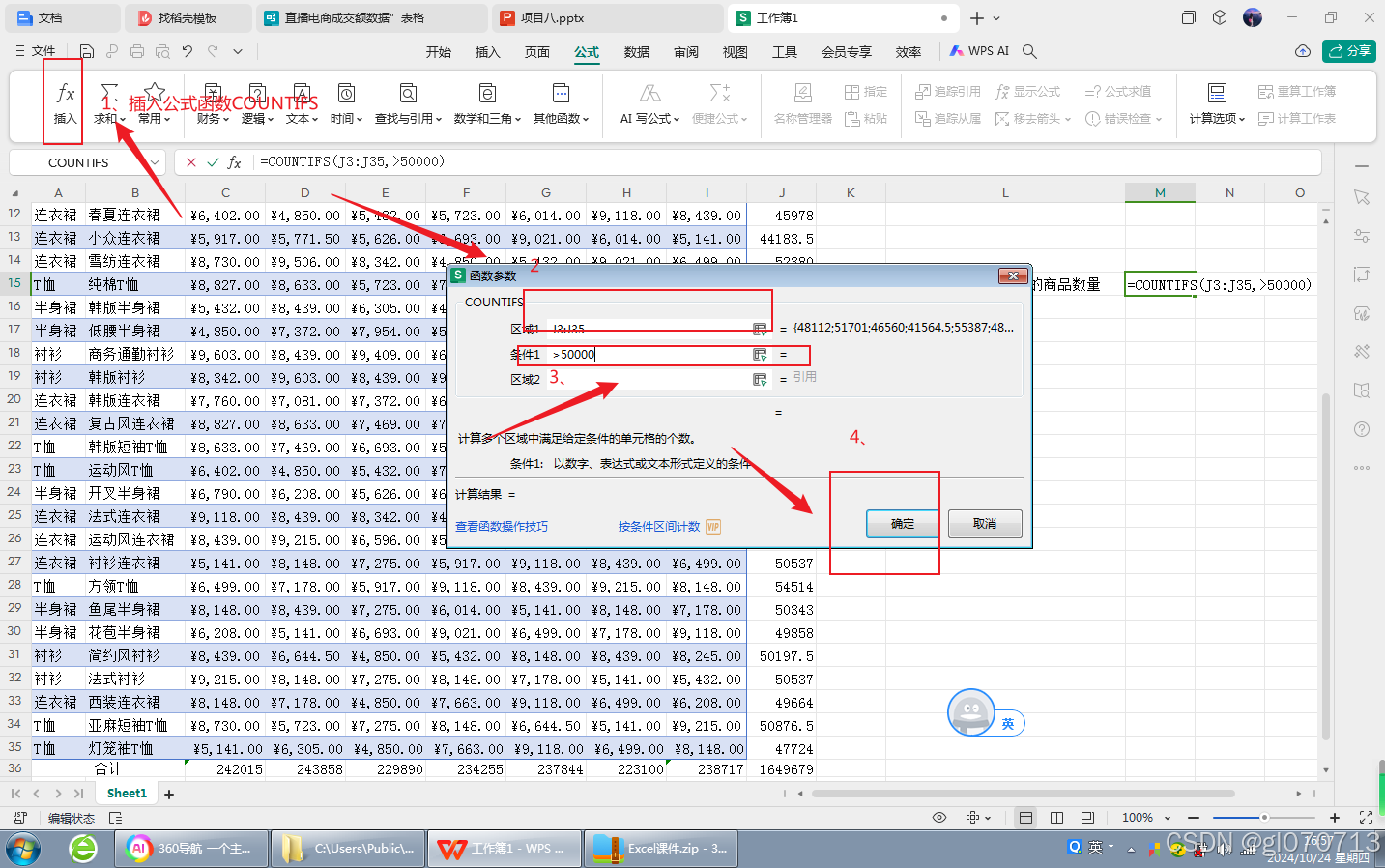Click the Insert Function fx ribbon button
The width and height of the screenshot is (1385, 868).
65,102
